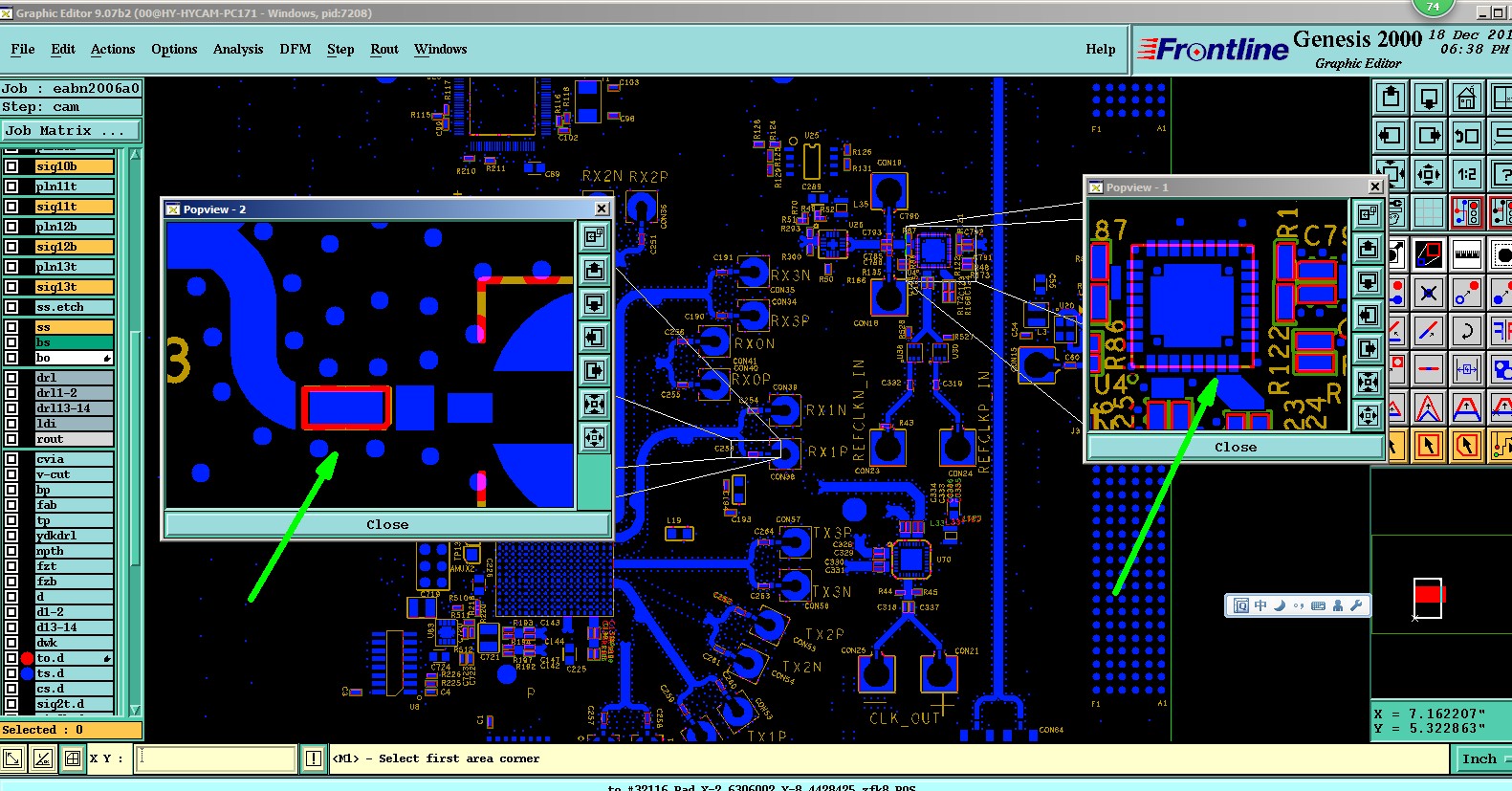Click the pan up icon in main toolbar
The width and height of the screenshot is (1512, 791).
tap(1391, 98)
